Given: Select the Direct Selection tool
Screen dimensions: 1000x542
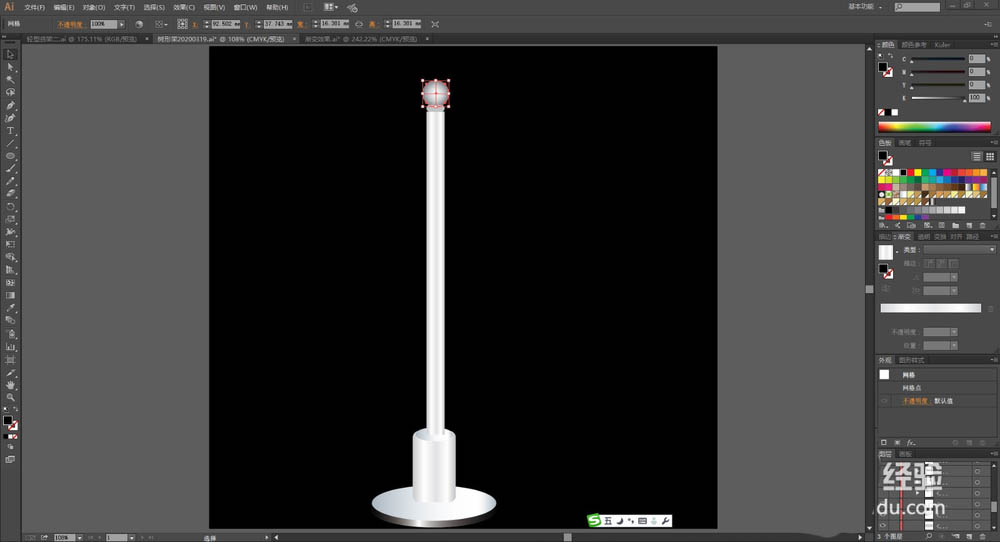Looking at the screenshot, I should tap(10, 67).
